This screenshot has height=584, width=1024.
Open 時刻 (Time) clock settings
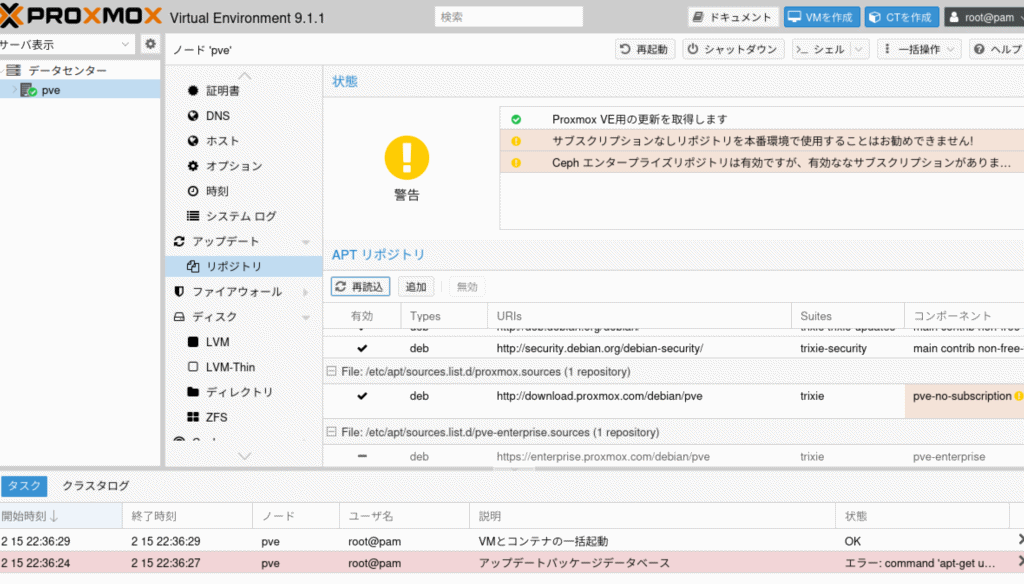(217, 191)
